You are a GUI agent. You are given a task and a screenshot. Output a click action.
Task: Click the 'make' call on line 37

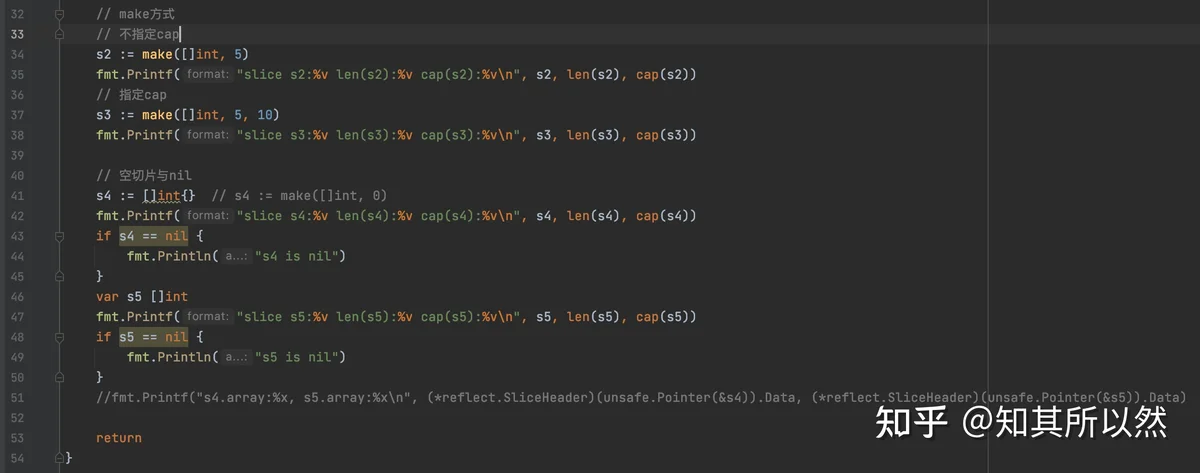tap(157, 115)
